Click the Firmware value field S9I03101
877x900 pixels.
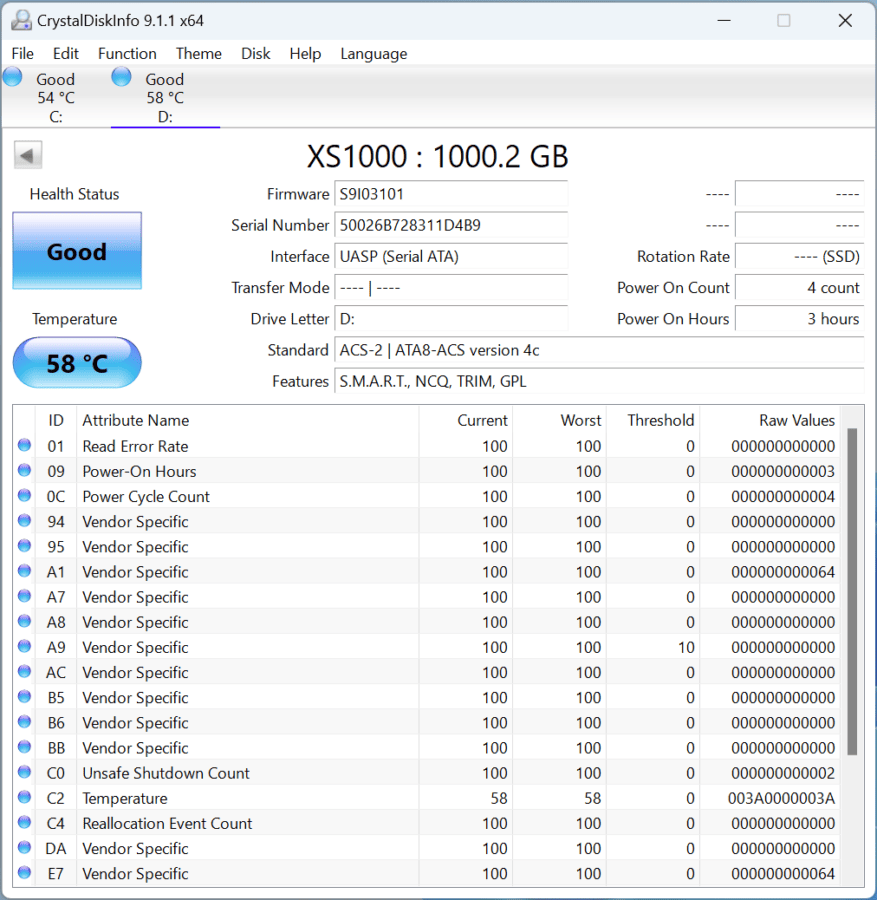[x=451, y=194]
